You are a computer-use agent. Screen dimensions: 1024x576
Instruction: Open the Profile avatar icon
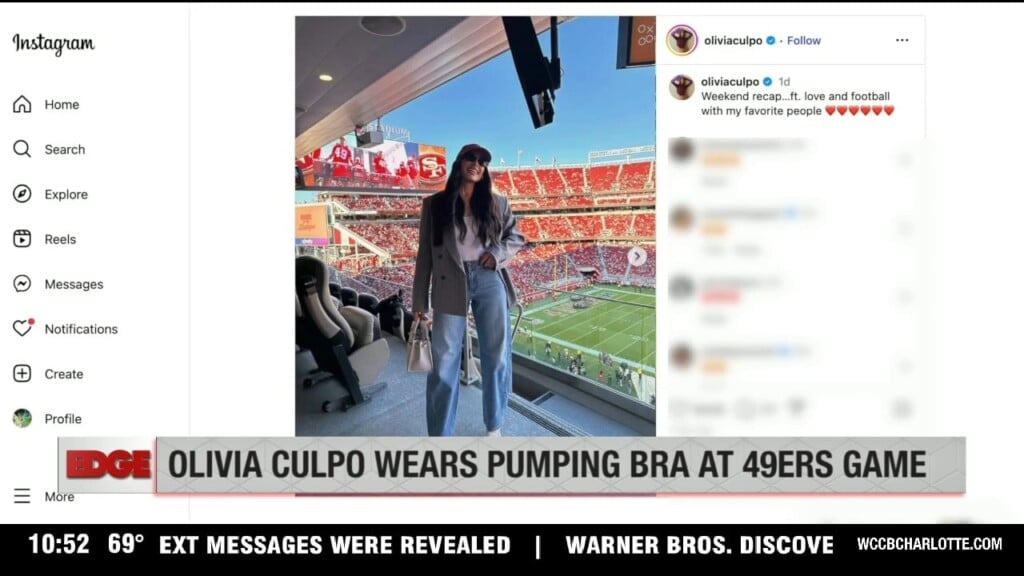pyautogui.click(x=22, y=419)
